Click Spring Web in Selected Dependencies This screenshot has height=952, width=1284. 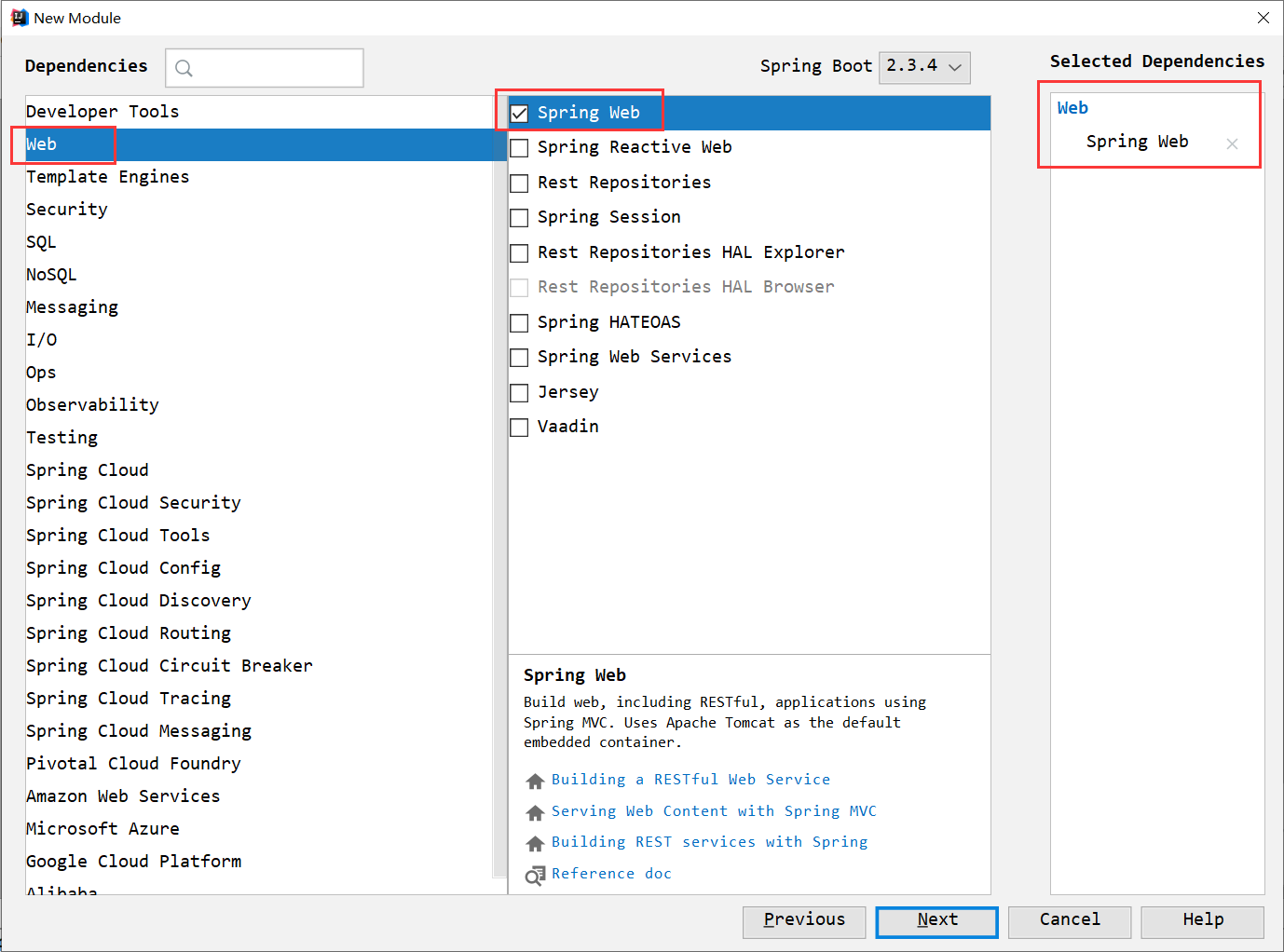click(1137, 142)
